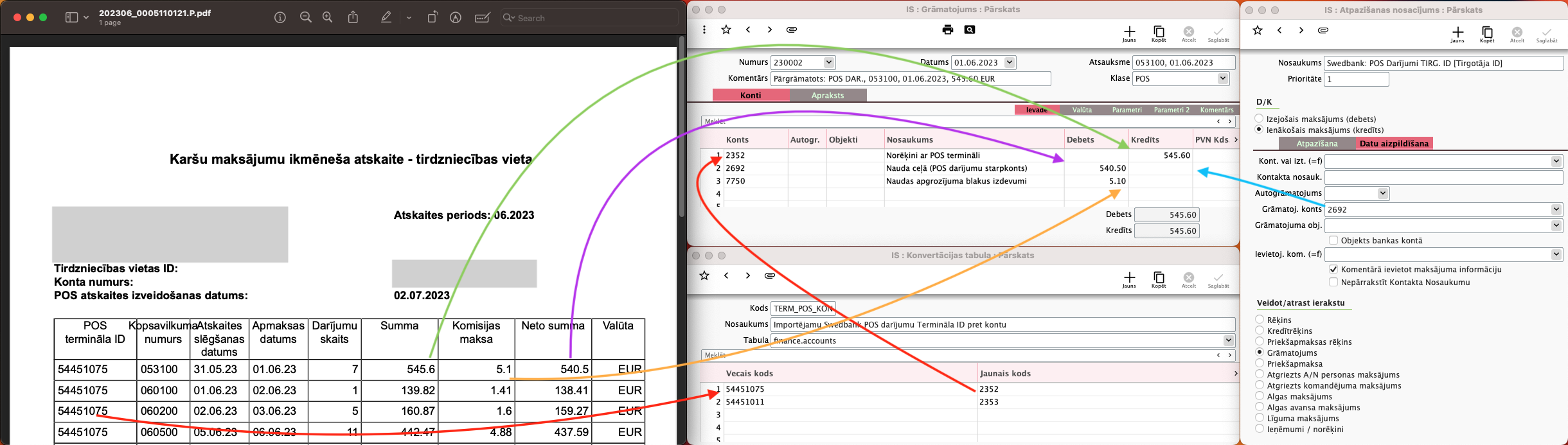This screenshot has height=445, width=1568.
Task: Favorite star in Atpazīšanas nosacījums window
Action: pyautogui.click(x=1258, y=30)
